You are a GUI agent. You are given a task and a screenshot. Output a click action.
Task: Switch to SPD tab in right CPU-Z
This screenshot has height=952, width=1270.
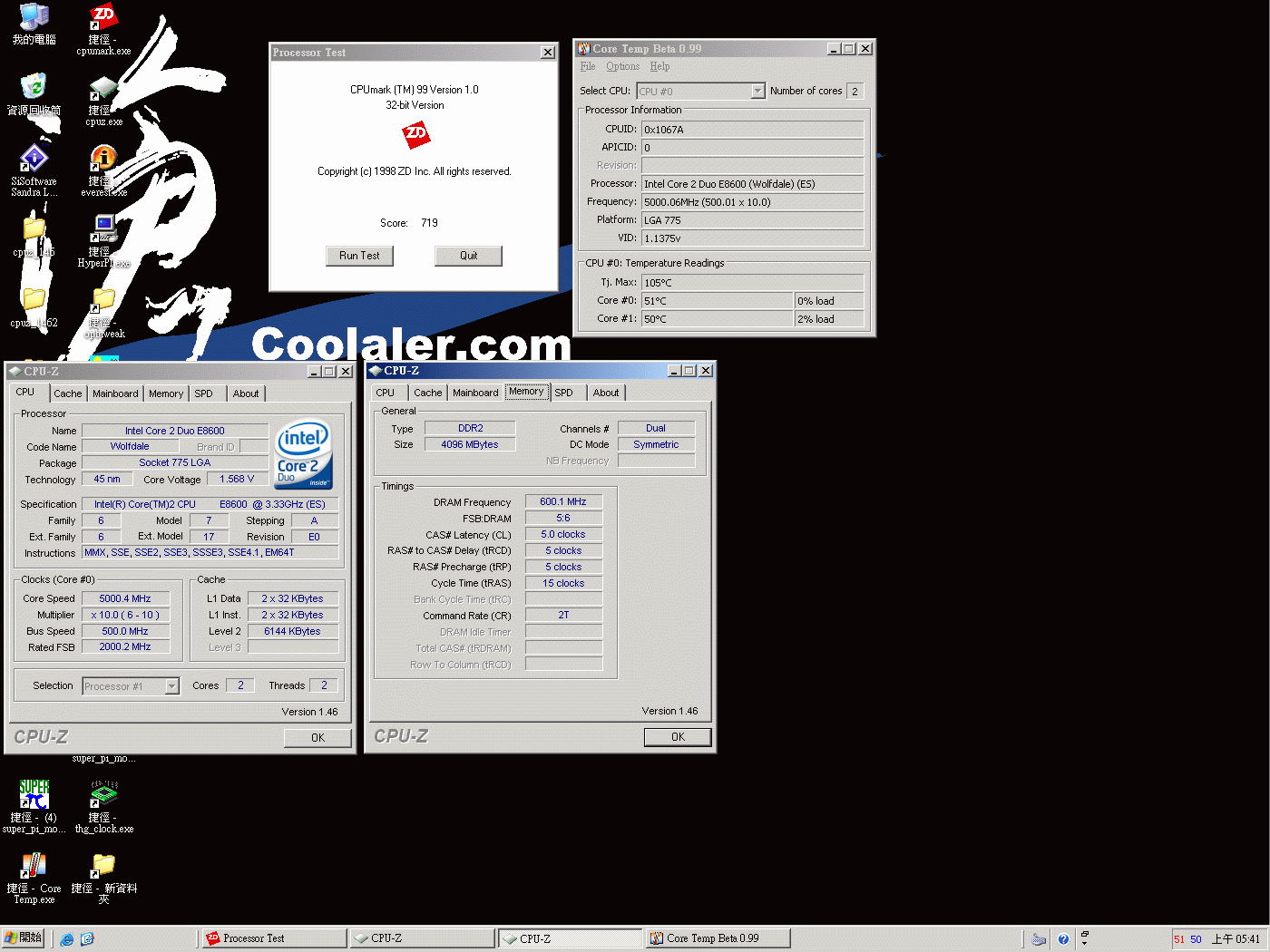coord(564,393)
